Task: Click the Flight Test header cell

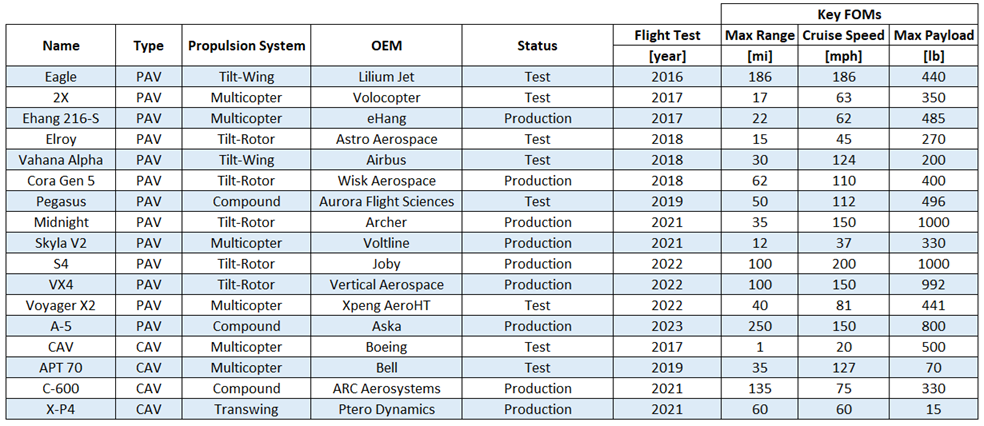Action: 667,36
